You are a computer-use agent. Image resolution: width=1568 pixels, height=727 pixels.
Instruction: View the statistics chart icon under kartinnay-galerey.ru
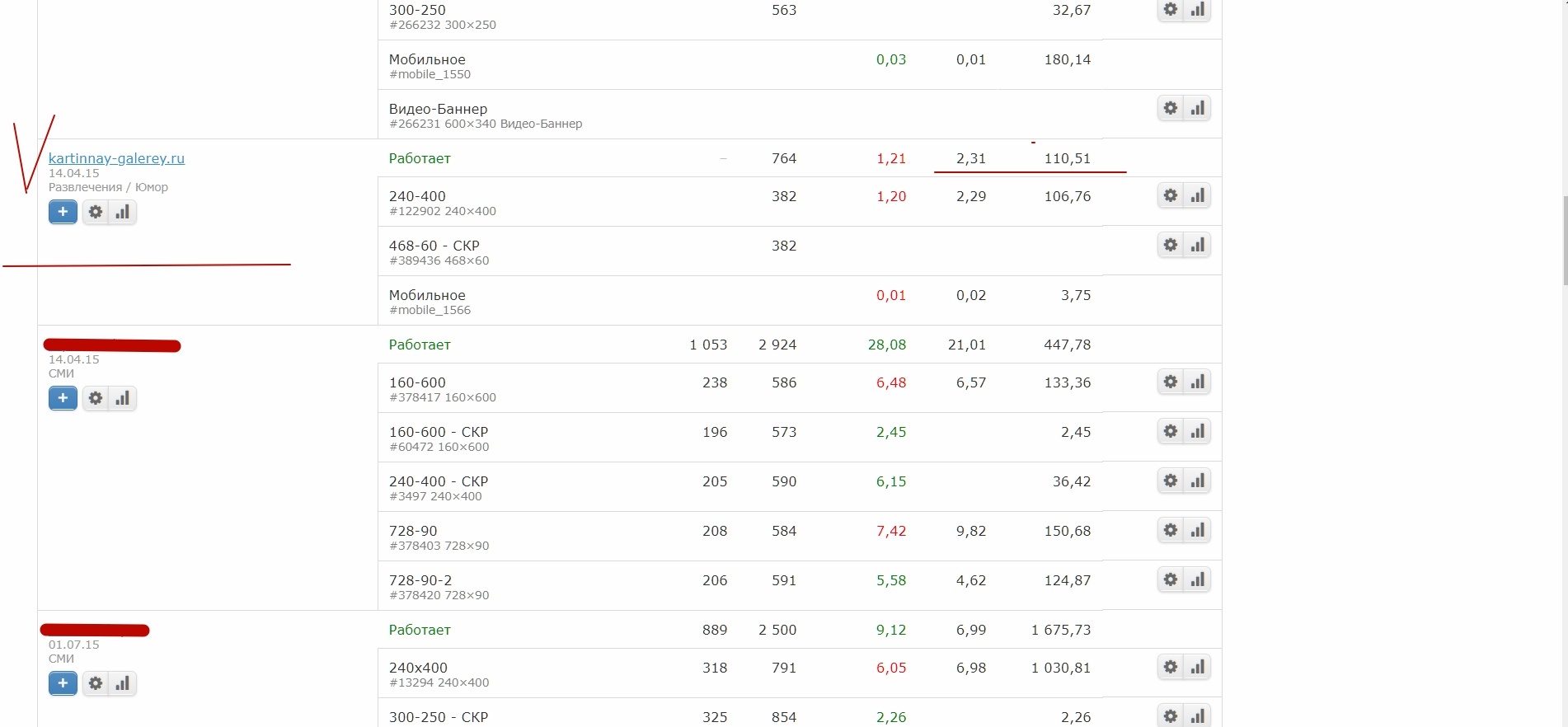pyautogui.click(x=123, y=212)
